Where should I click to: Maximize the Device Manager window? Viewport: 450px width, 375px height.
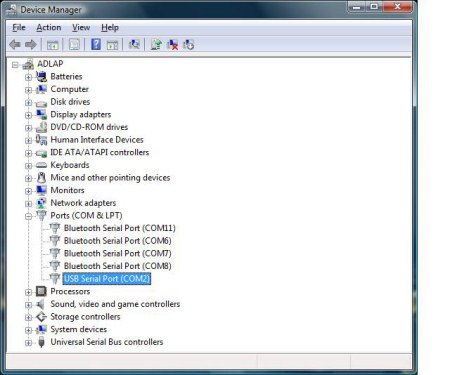coord(374,7)
